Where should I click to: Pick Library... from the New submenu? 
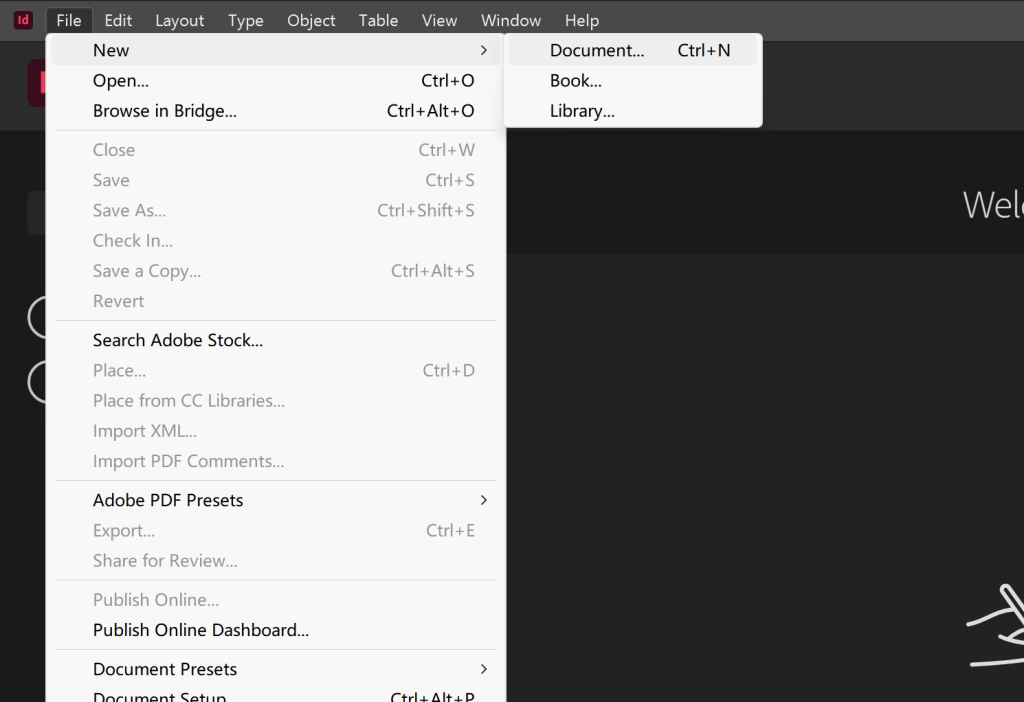pos(582,111)
